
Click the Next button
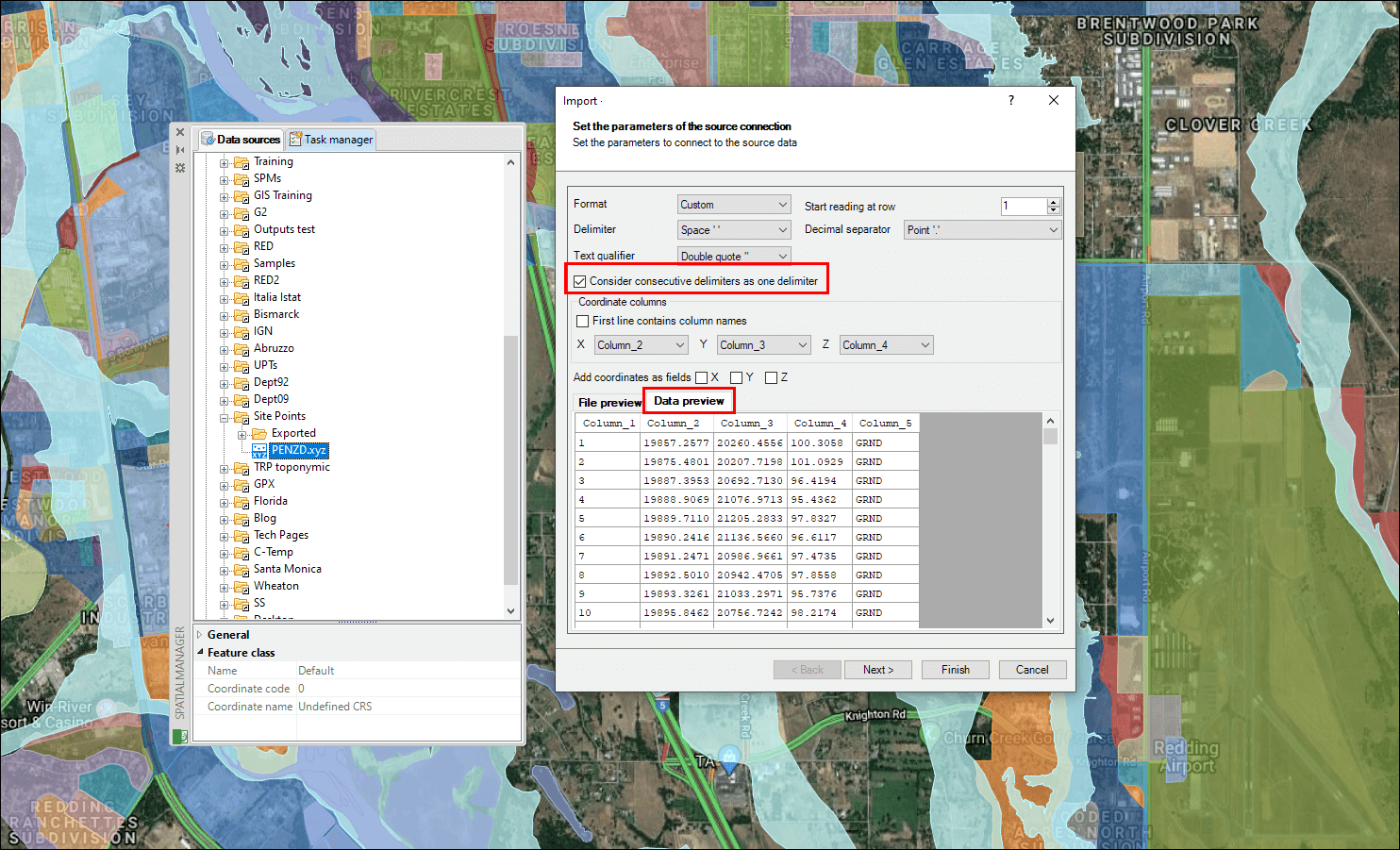pos(877,670)
